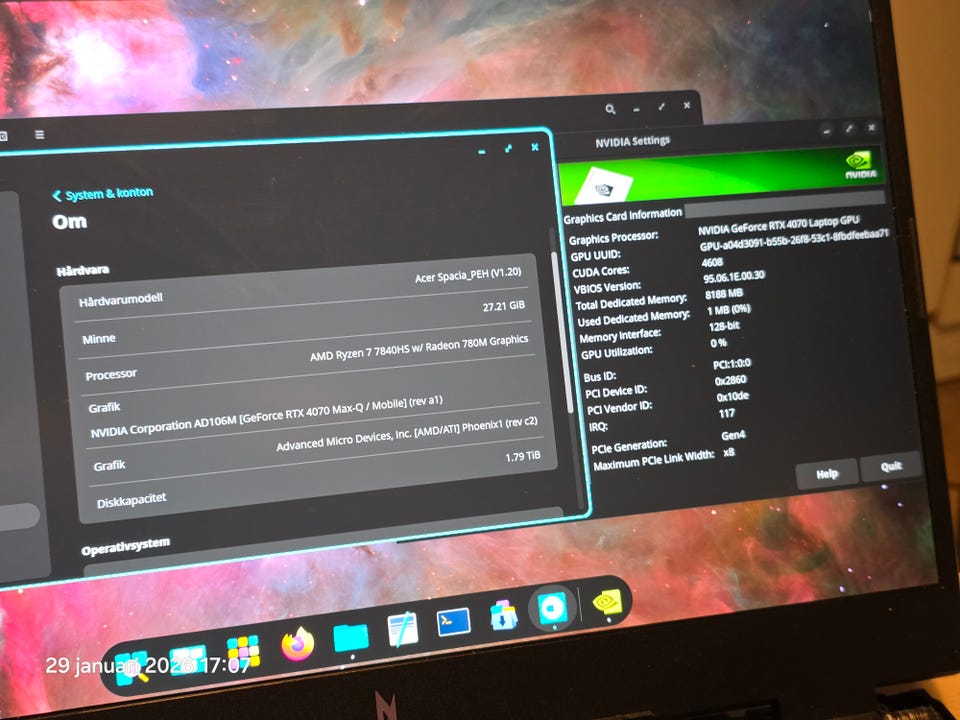Select the Settings icon in the dock

552,609
